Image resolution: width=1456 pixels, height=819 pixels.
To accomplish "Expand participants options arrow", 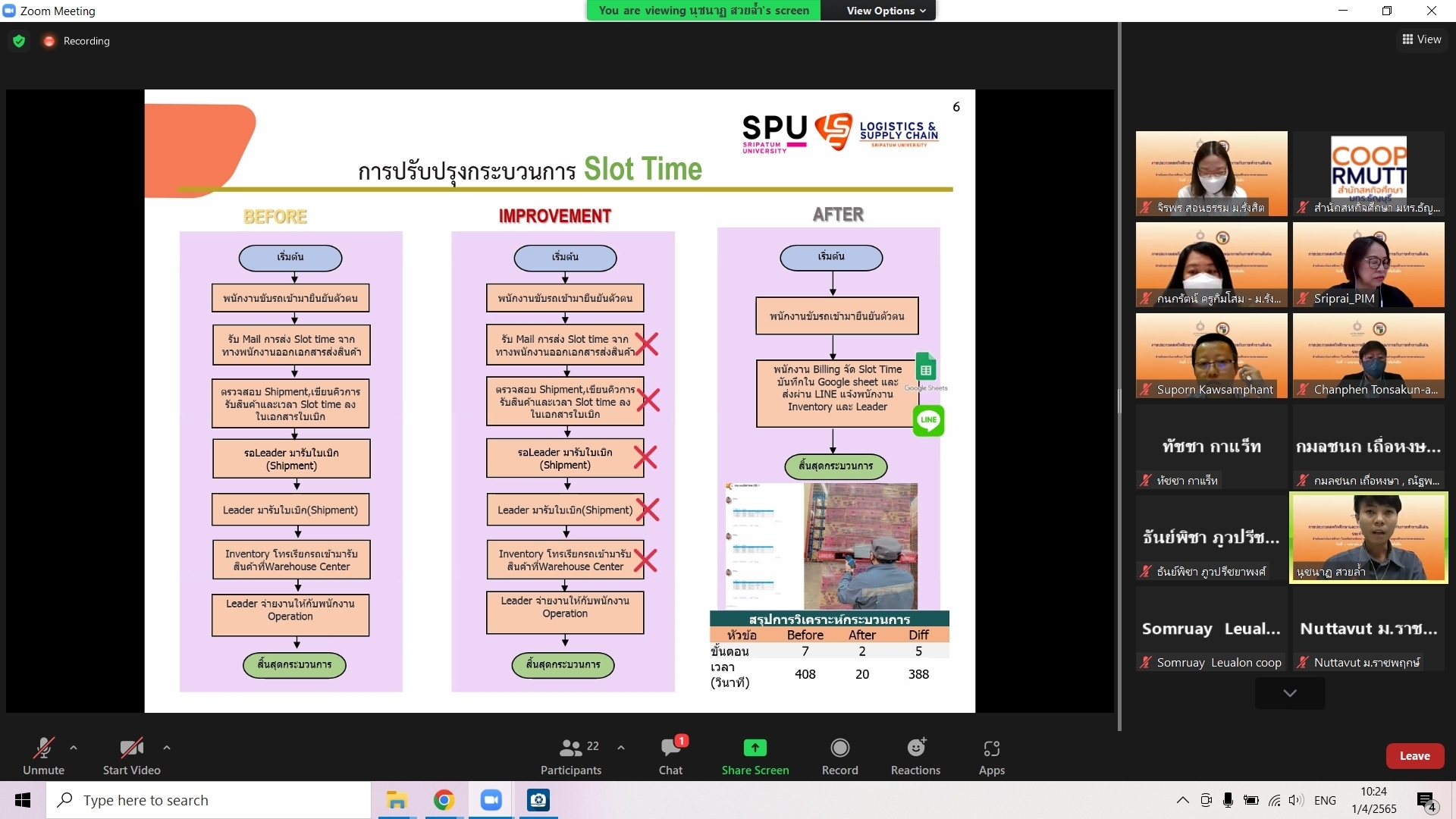I will 621,748.
